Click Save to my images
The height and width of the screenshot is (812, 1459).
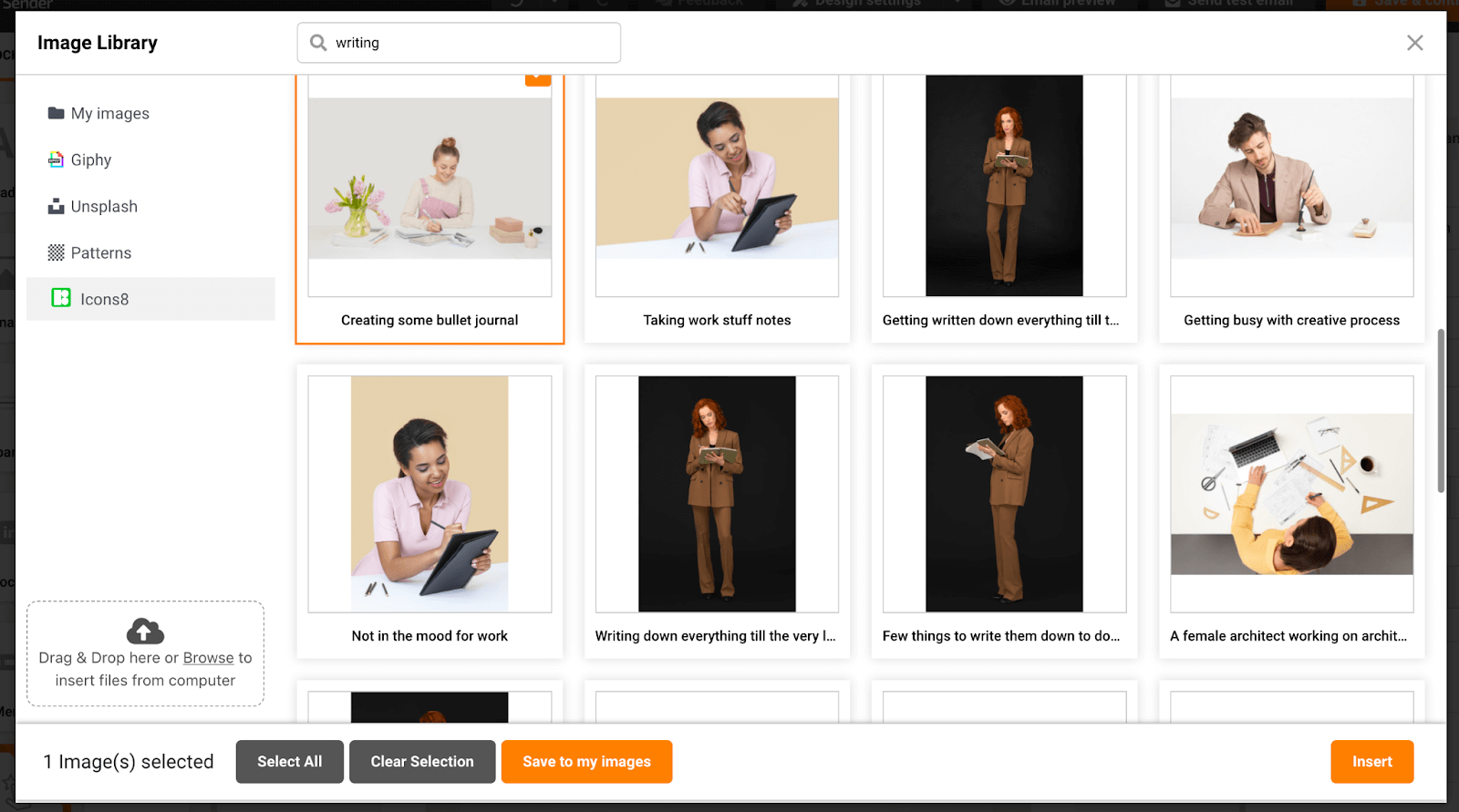coord(586,762)
